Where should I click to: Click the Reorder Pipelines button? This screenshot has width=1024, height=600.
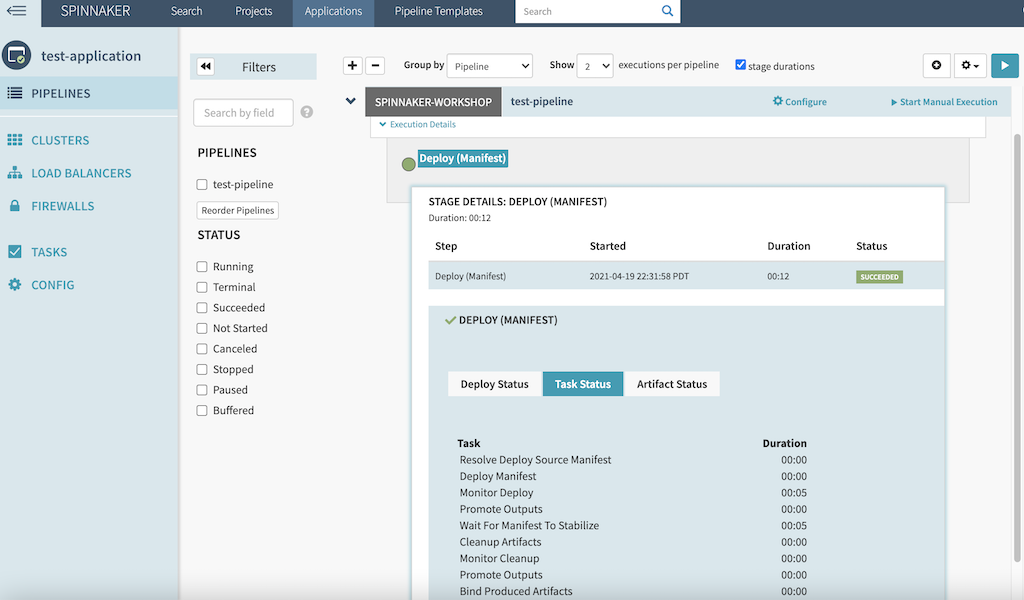(x=238, y=210)
